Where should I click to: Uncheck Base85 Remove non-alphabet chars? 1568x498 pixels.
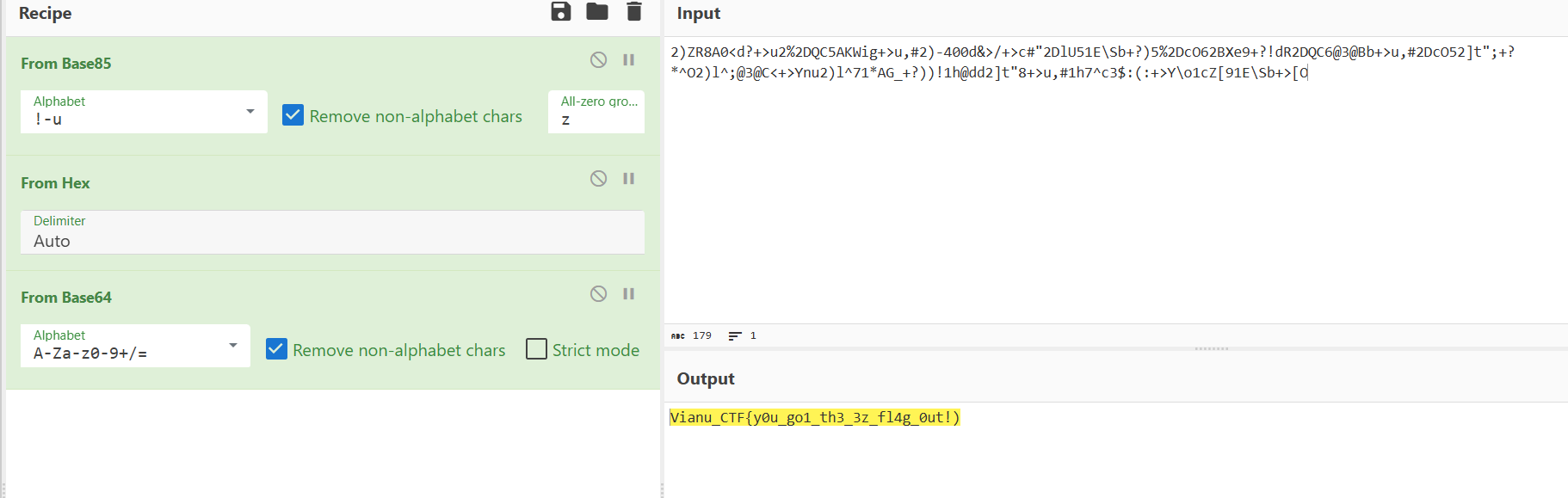[293, 115]
